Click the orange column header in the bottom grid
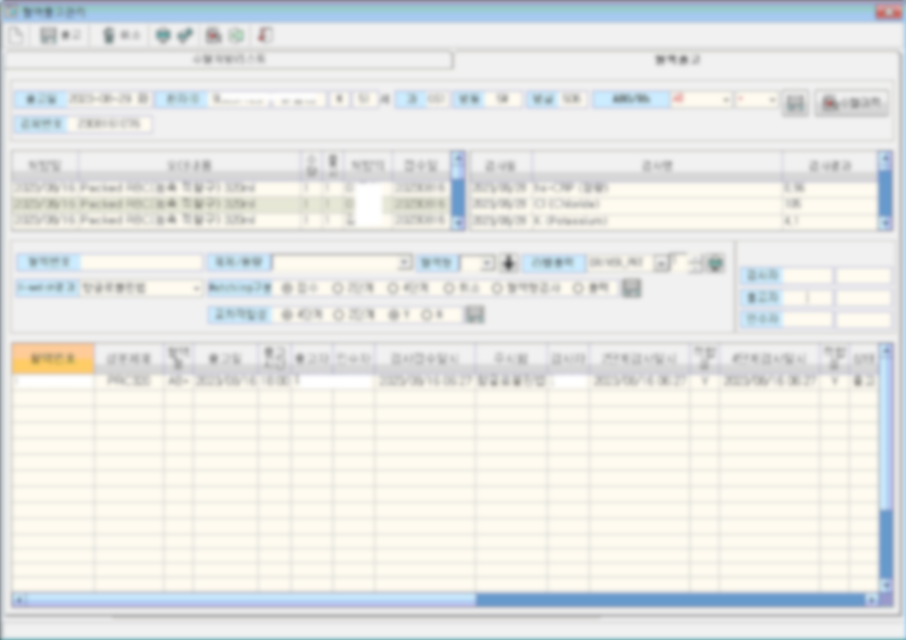Screen dimensions: 906x640 [53, 359]
